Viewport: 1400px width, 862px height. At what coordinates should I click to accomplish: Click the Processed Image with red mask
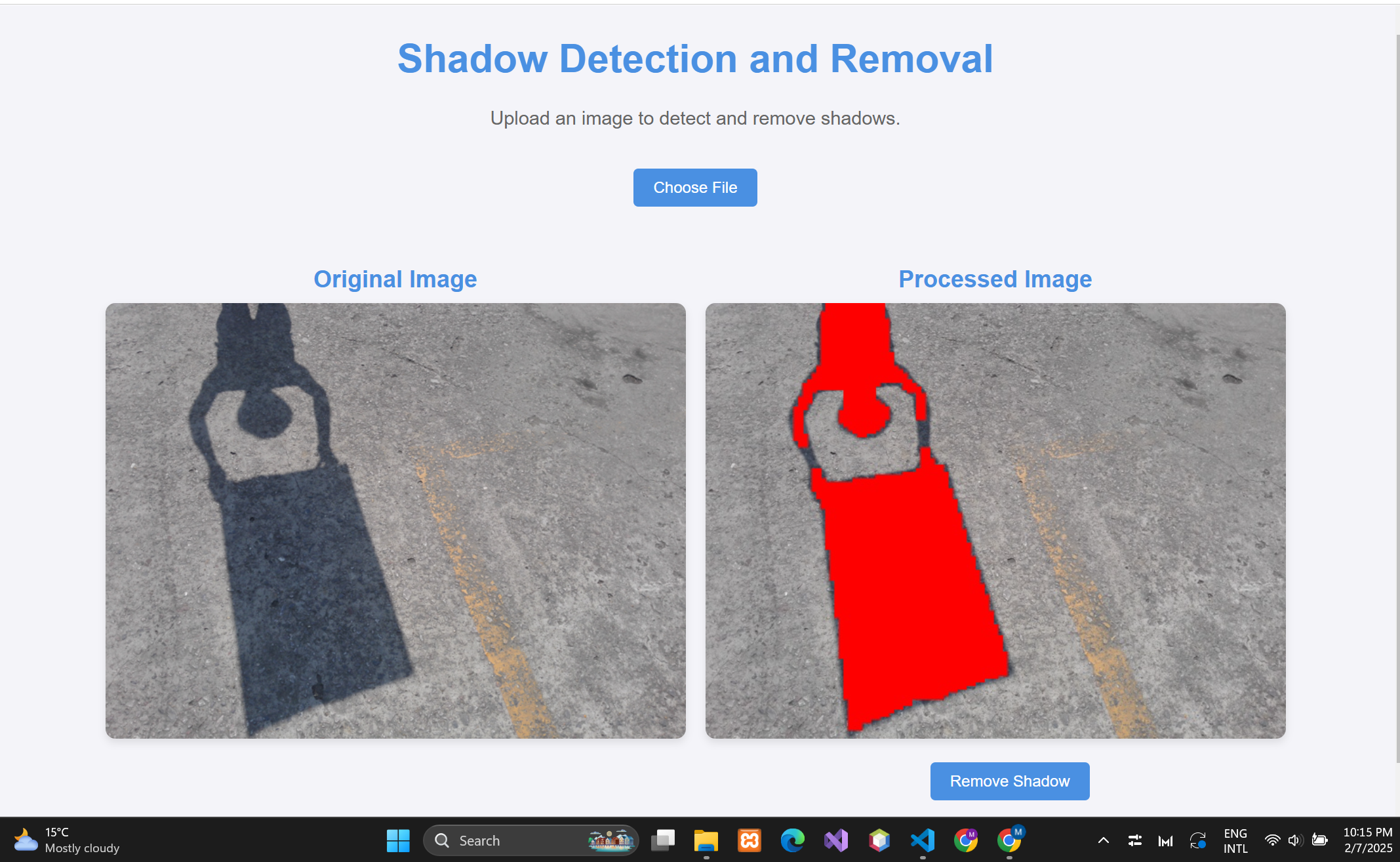click(x=995, y=520)
